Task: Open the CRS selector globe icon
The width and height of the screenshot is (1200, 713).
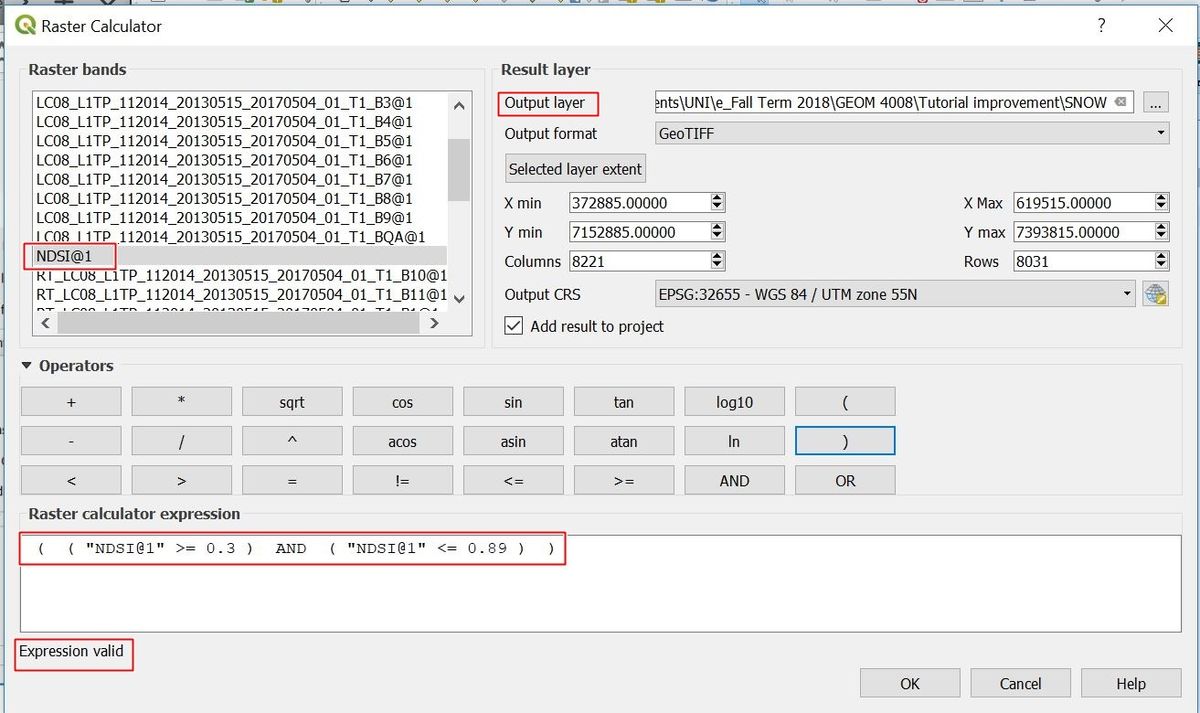Action: click(x=1158, y=293)
